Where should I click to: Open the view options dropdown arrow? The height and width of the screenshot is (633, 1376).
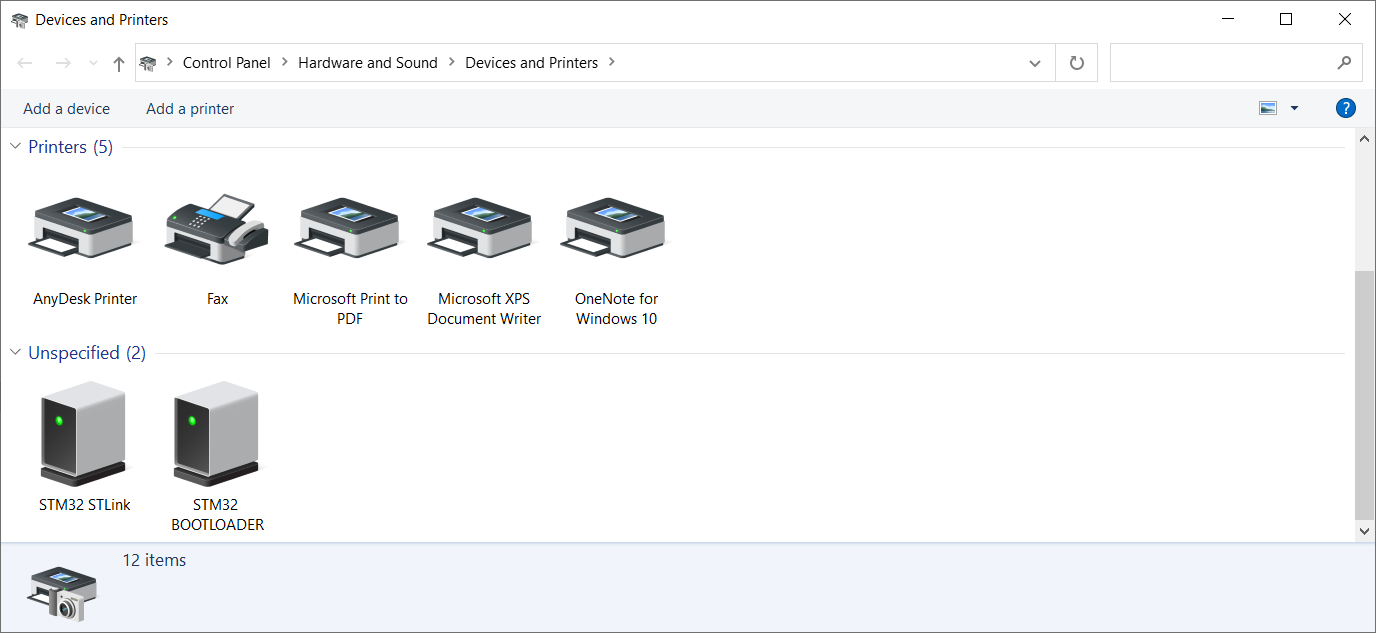click(x=1295, y=108)
